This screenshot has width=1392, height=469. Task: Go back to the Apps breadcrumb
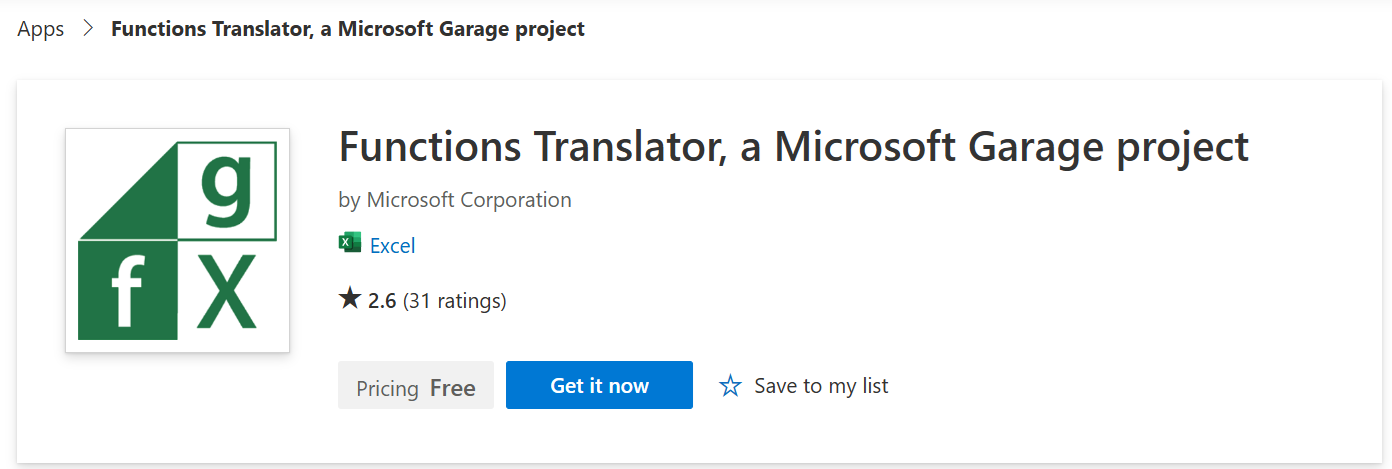coord(41,29)
